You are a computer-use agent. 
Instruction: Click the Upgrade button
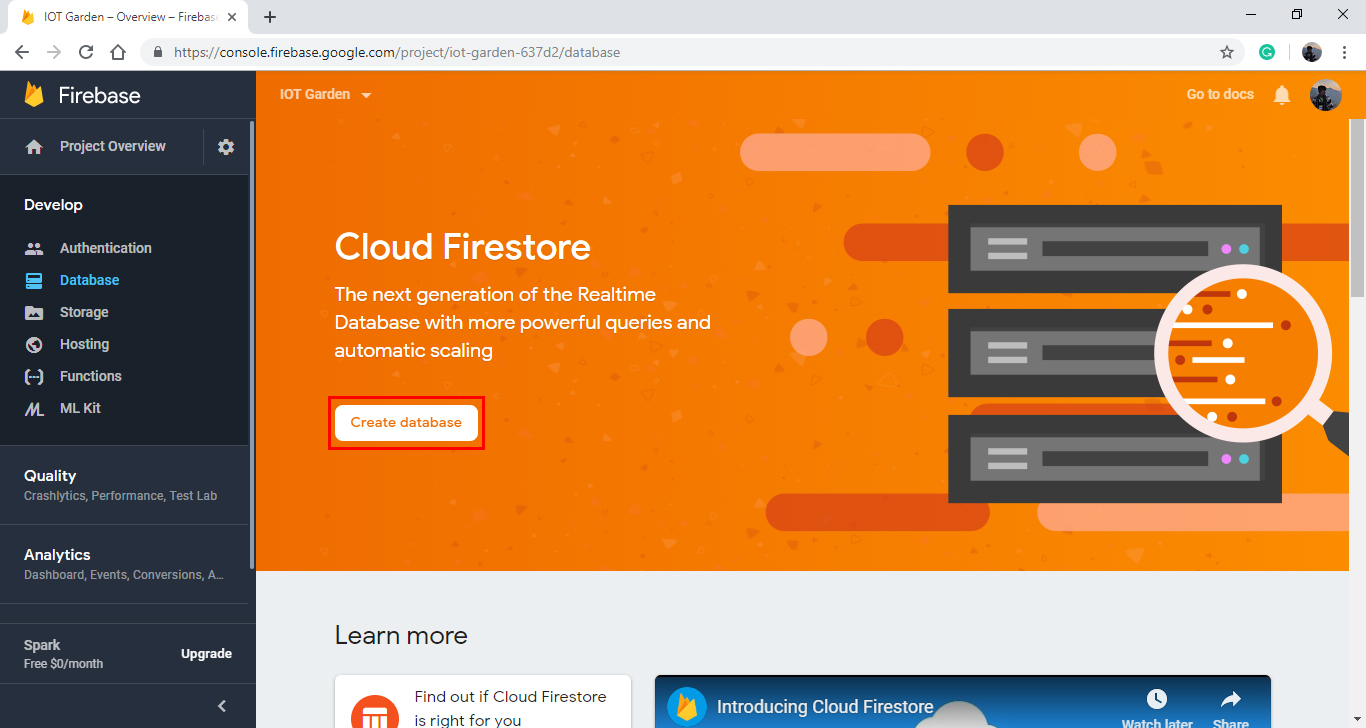click(206, 653)
